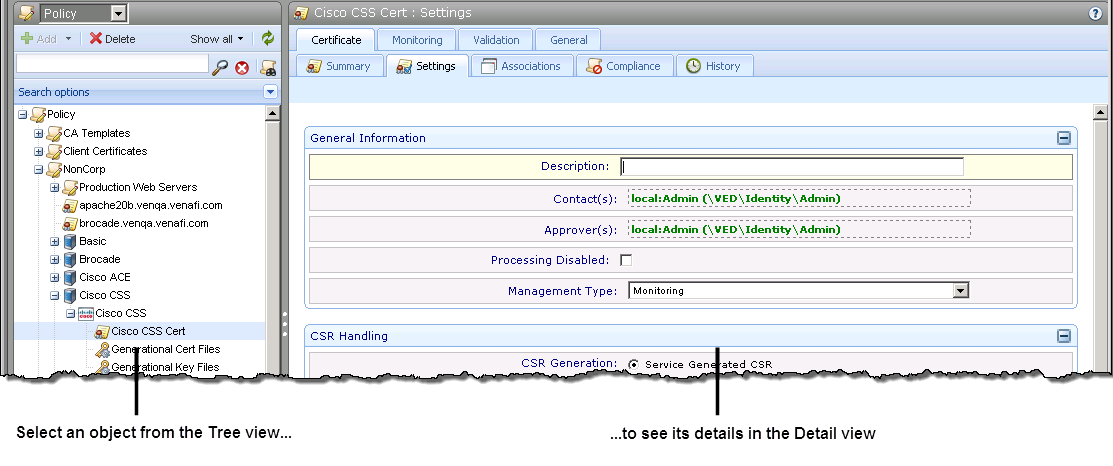Click the magnifier search icon
The height and width of the screenshot is (466, 1113).
[221, 67]
